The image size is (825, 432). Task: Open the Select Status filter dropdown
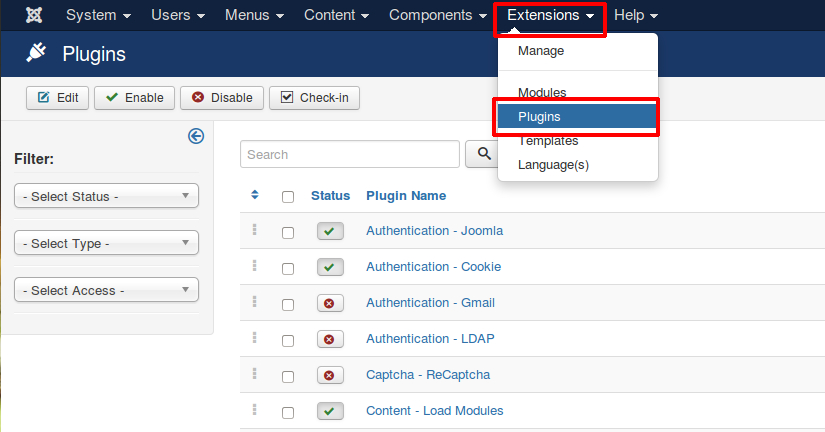point(106,196)
